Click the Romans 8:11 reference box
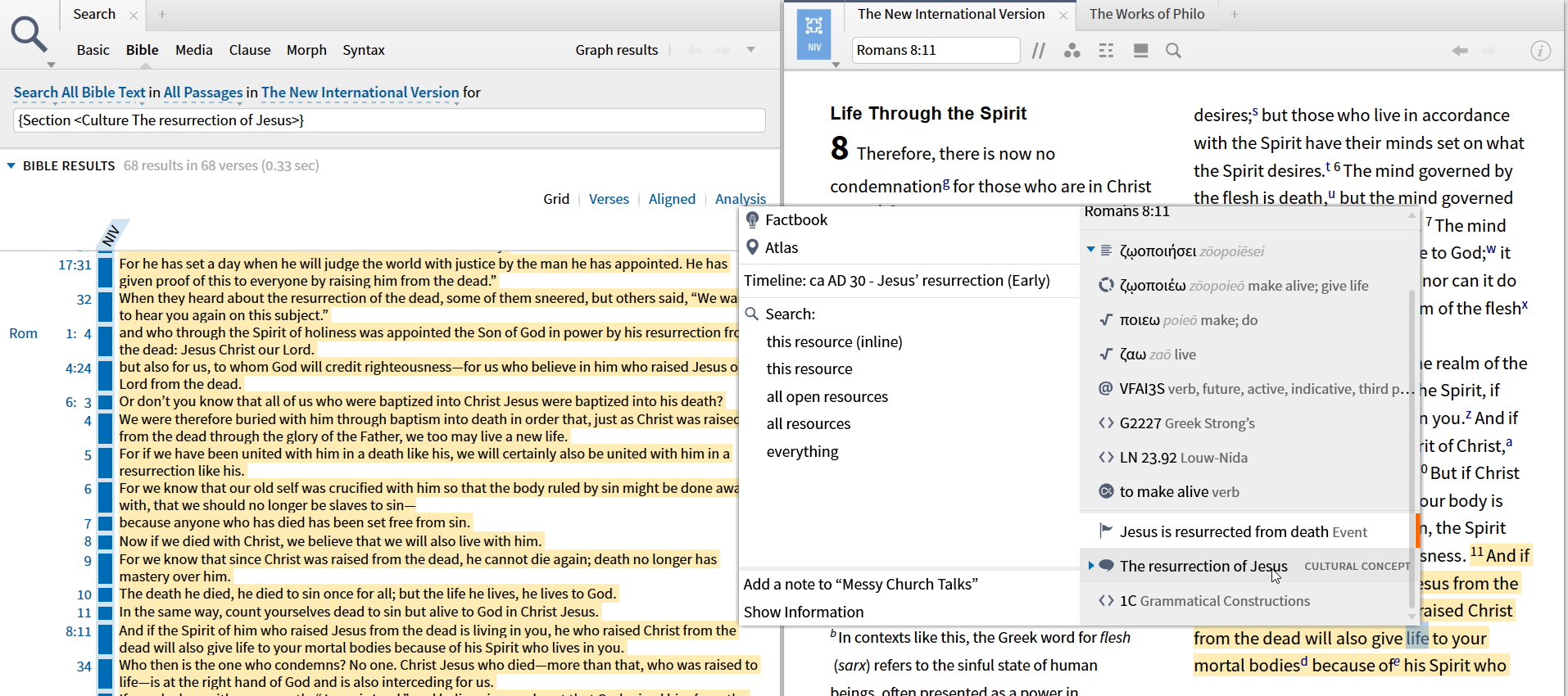1568x696 pixels. click(936, 50)
